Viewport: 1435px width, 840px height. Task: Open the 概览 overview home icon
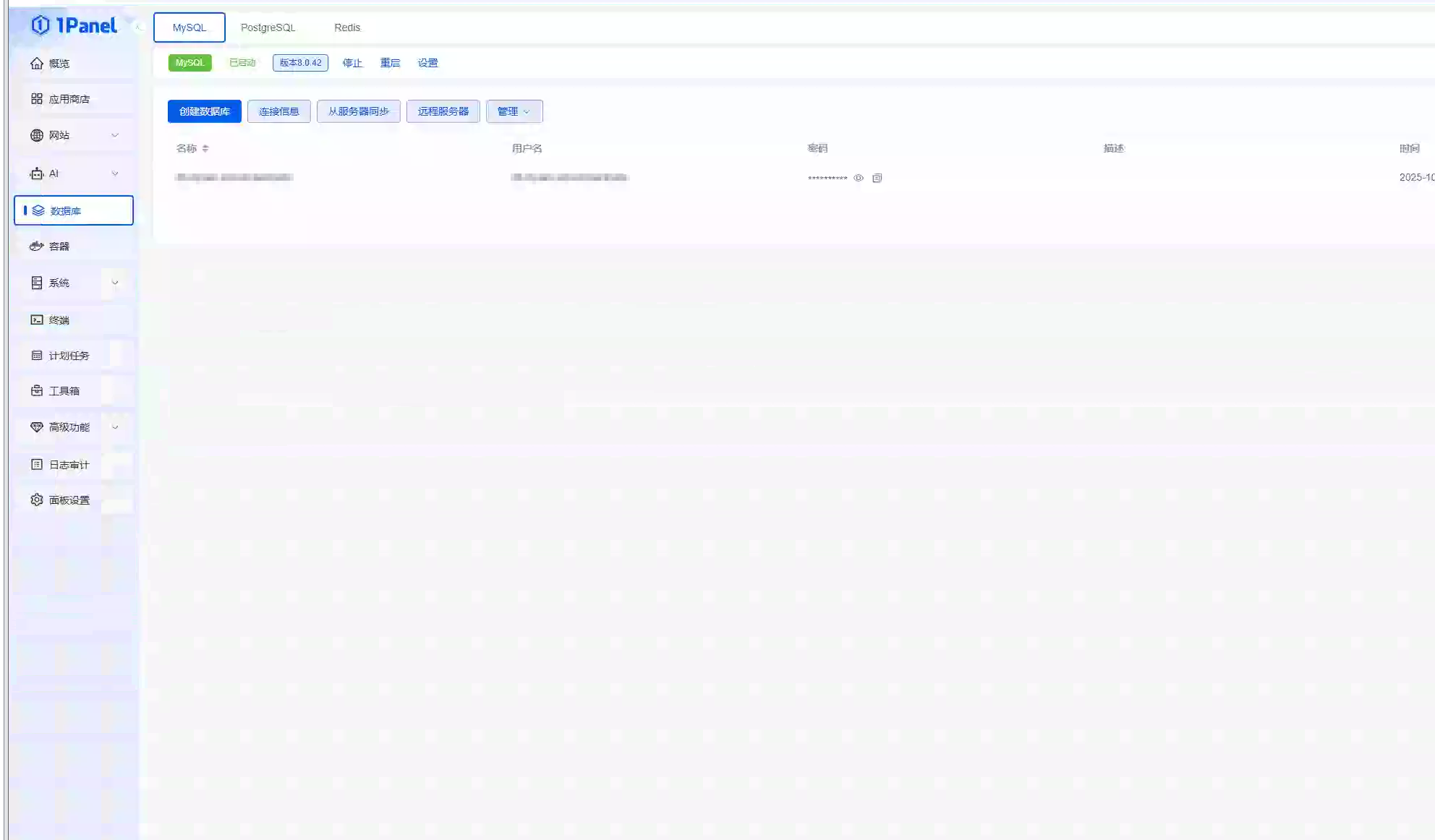(x=37, y=64)
